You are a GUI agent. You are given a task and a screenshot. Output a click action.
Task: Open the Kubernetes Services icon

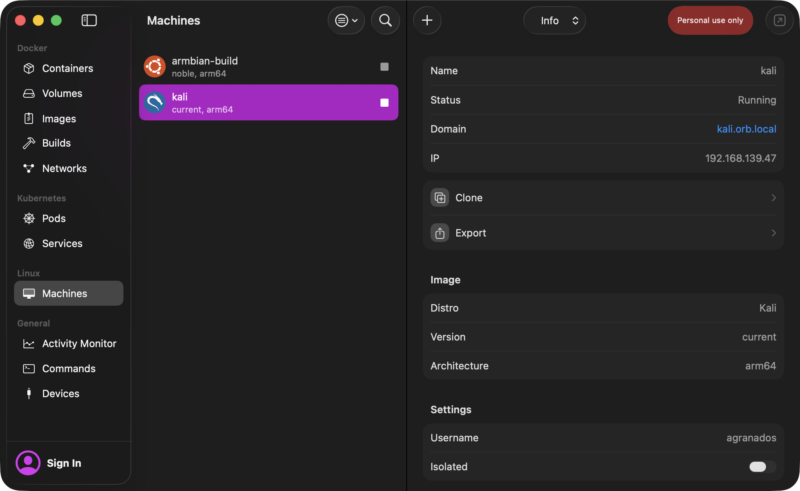pos(29,243)
